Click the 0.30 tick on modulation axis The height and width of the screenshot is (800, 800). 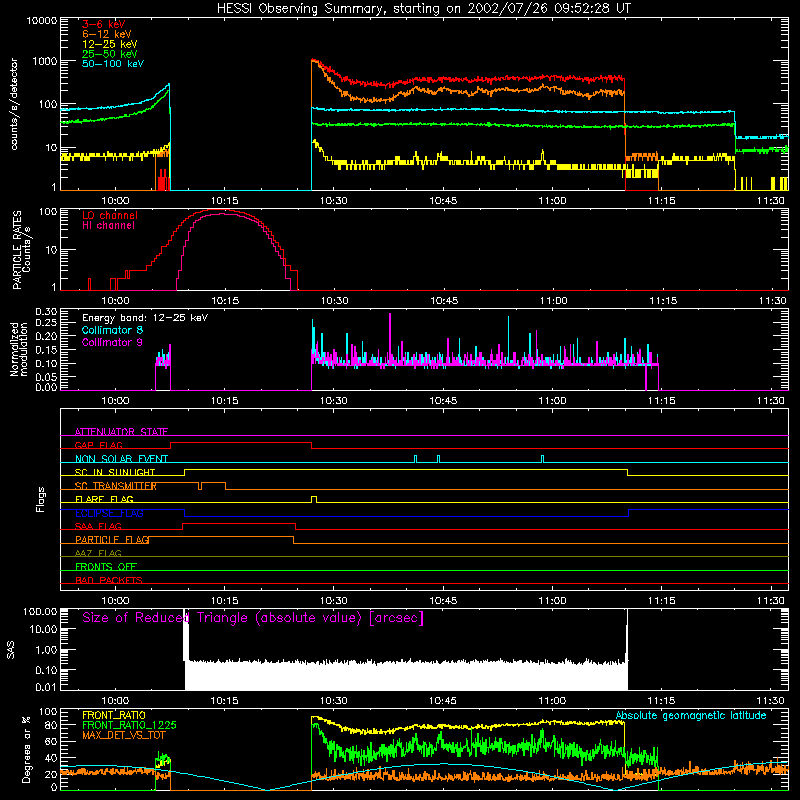46,312
